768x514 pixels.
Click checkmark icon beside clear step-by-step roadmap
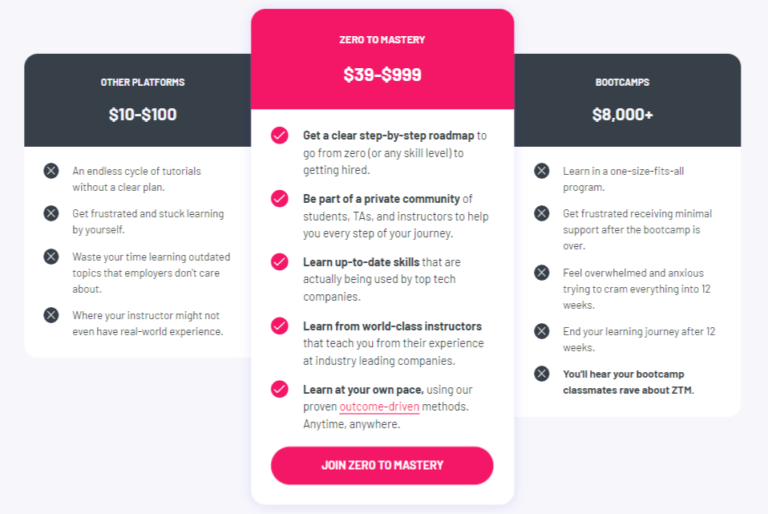point(280,135)
